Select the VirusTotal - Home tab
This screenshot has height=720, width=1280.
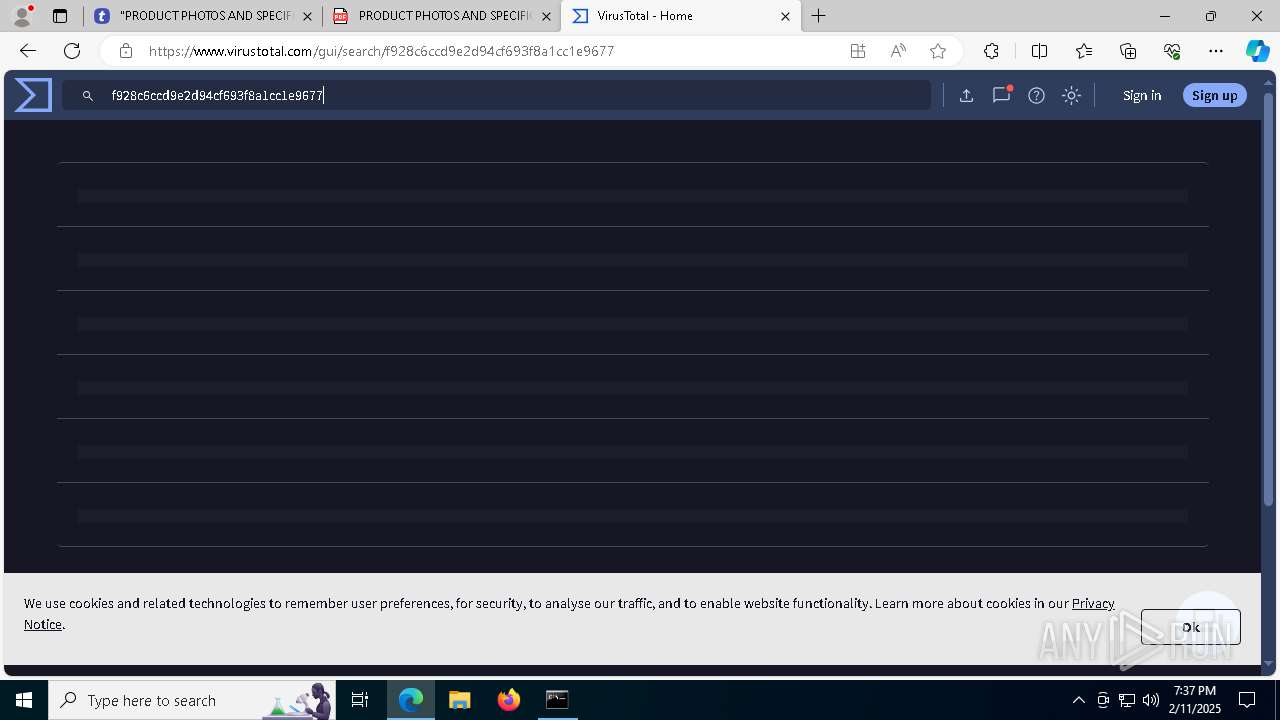681,16
